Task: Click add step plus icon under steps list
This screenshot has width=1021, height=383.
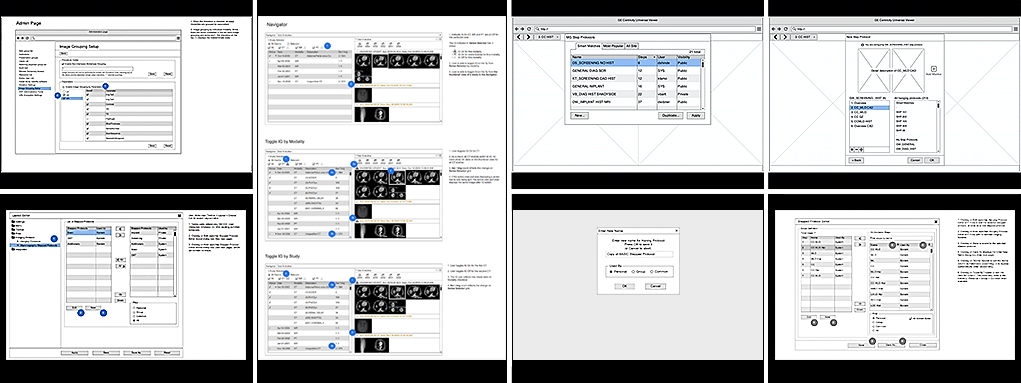Action: pos(852,149)
